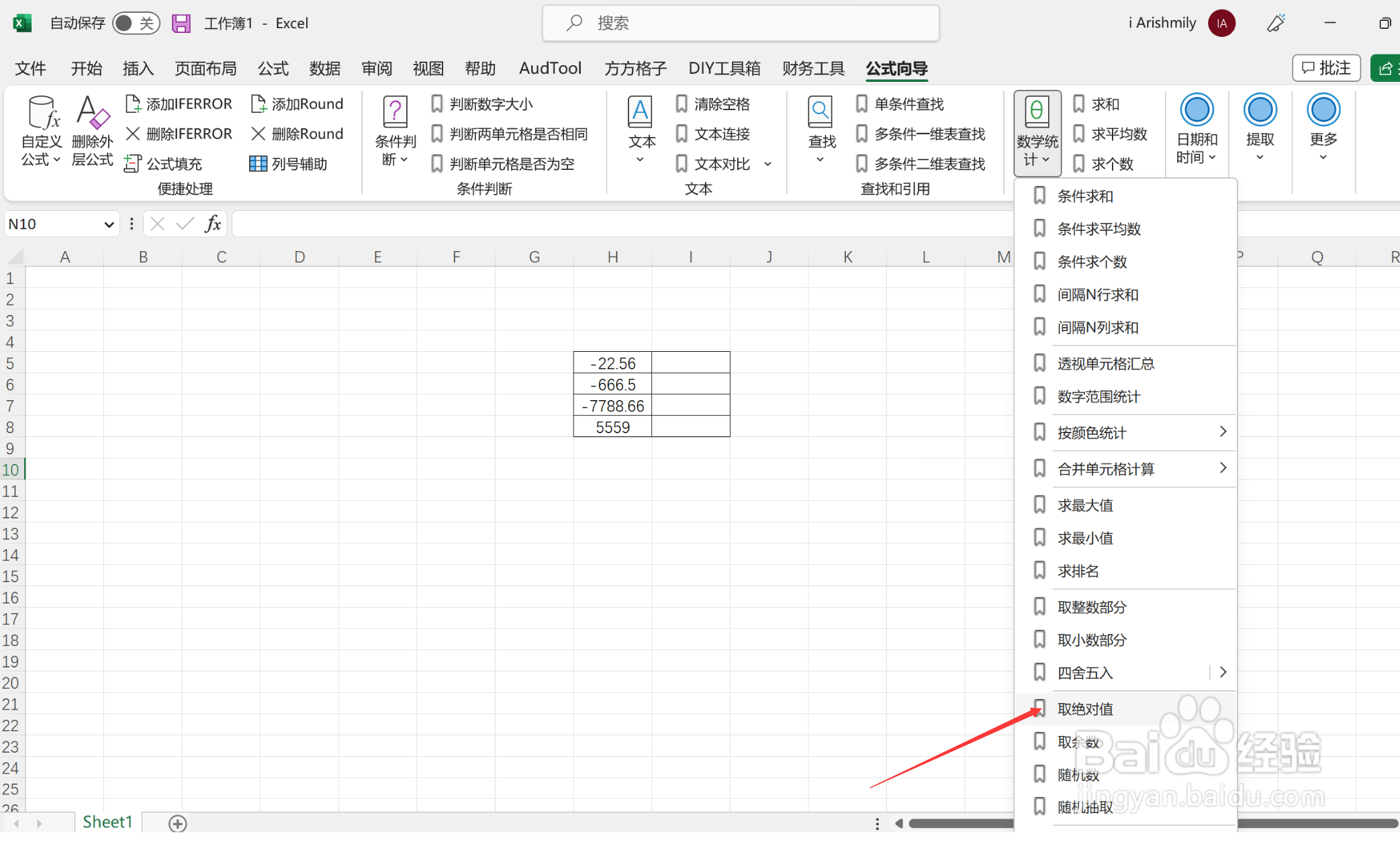Switch to the 方方格子 ribbon tab
The height and width of the screenshot is (844, 1400).
point(635,68)
